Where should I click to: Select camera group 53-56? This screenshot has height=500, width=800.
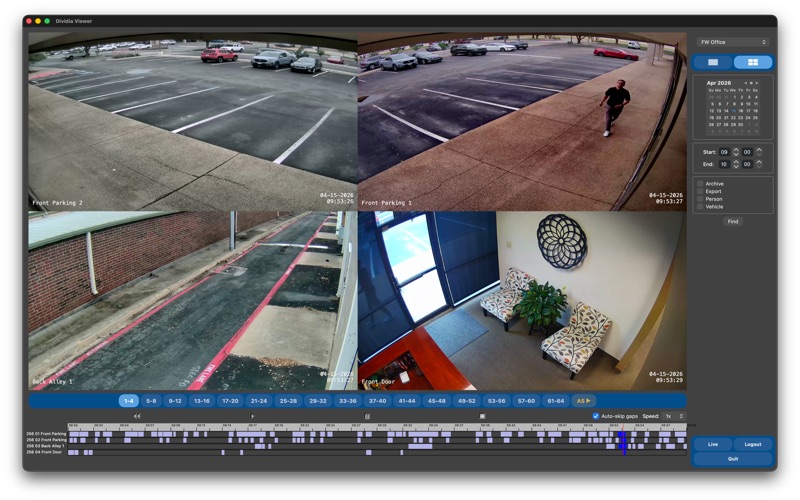click(496, 401)
